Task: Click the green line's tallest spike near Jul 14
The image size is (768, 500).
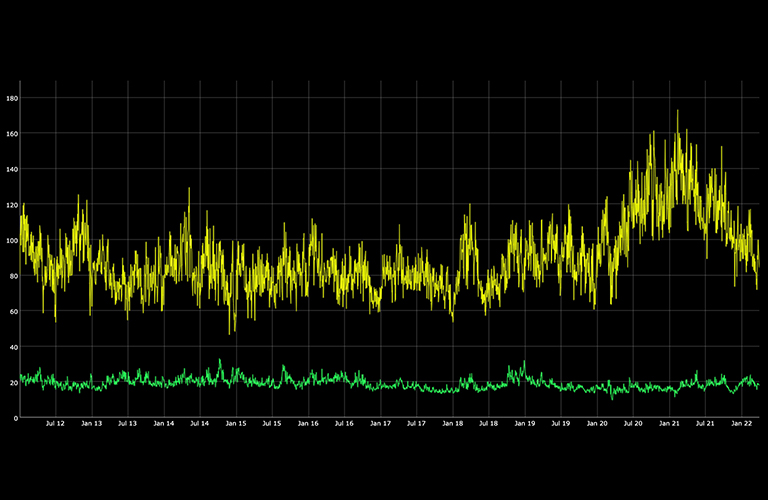Action: click(x=220, y=360)
